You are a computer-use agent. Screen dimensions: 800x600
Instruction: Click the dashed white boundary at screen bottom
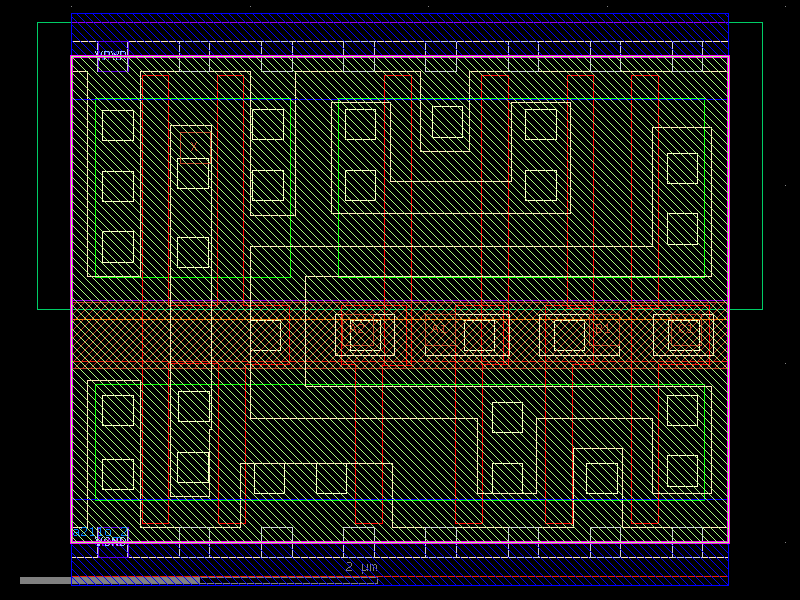click(x=400, y=553)
